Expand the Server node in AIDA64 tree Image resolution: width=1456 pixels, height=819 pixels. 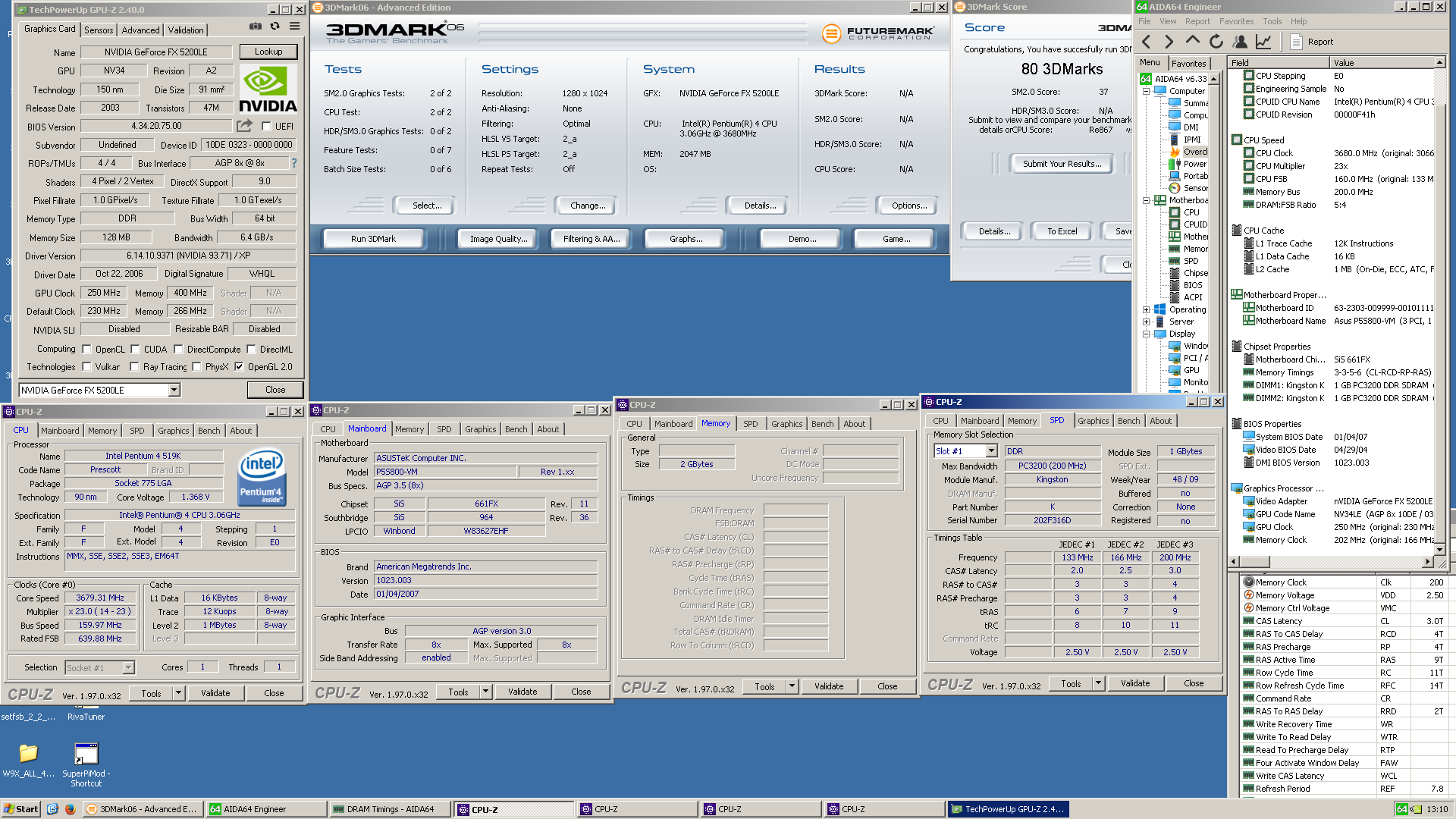(1146, 322)
